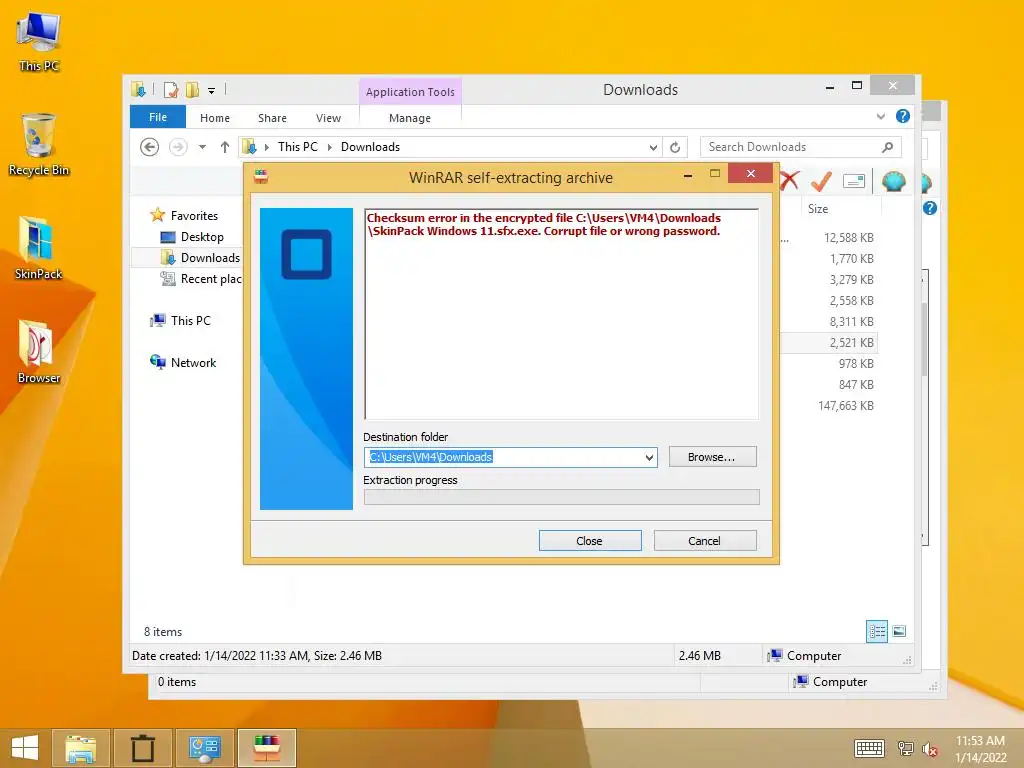Open the SkinPack desktop folder
Viewport: 1024px width, 768px height.
38,248
